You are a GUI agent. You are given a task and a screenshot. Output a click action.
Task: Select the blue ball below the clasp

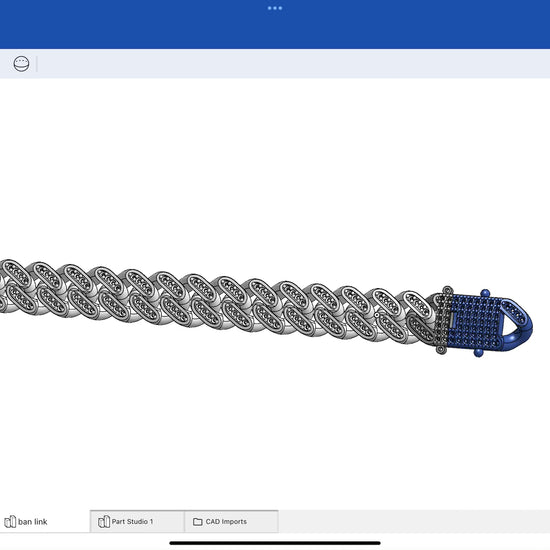(x=478, y=353)
